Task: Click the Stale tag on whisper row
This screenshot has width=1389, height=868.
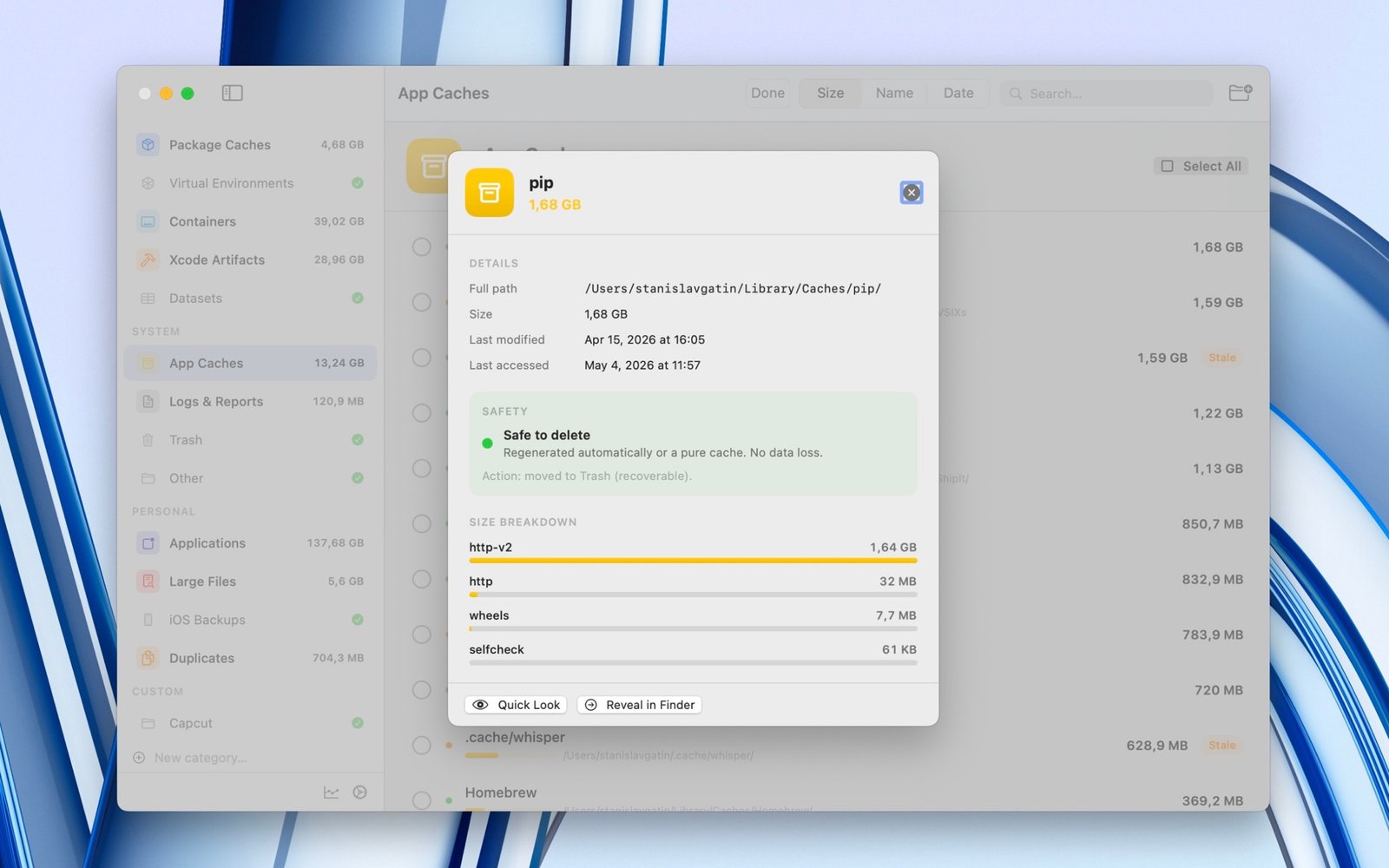Action: pos(1221,745)
